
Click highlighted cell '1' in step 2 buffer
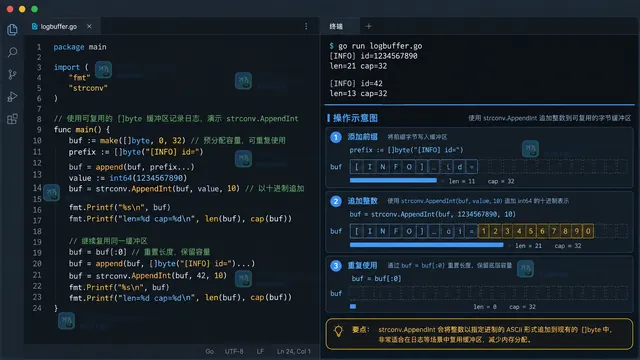pyautogui.click(x=484, y=231)
